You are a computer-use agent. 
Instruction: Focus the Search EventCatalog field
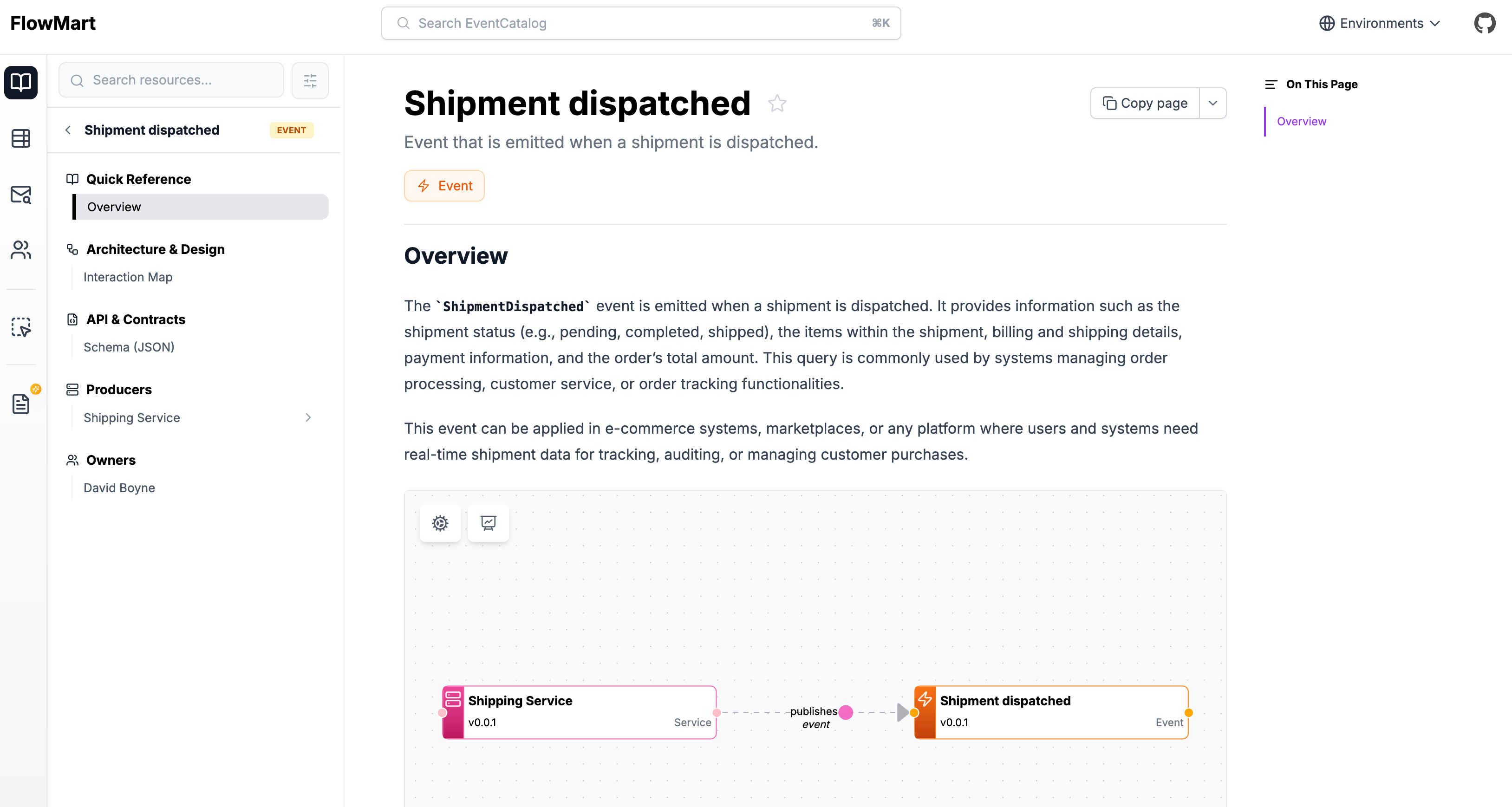click(641, 24)
